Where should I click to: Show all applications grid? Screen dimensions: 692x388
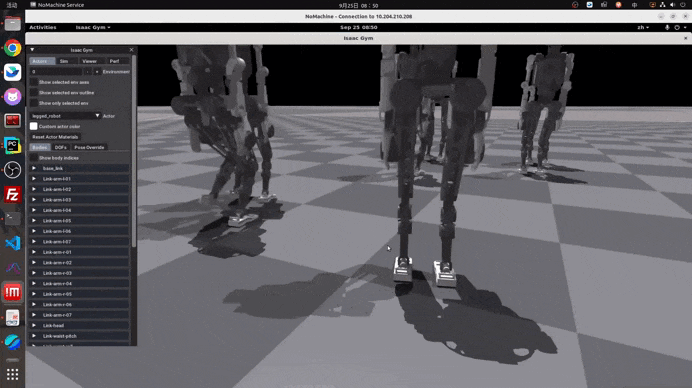(12, 374)
